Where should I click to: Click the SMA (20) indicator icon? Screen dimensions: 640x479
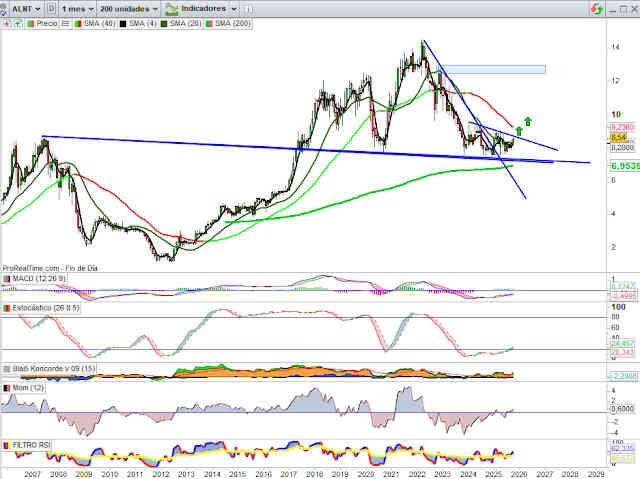163,21
